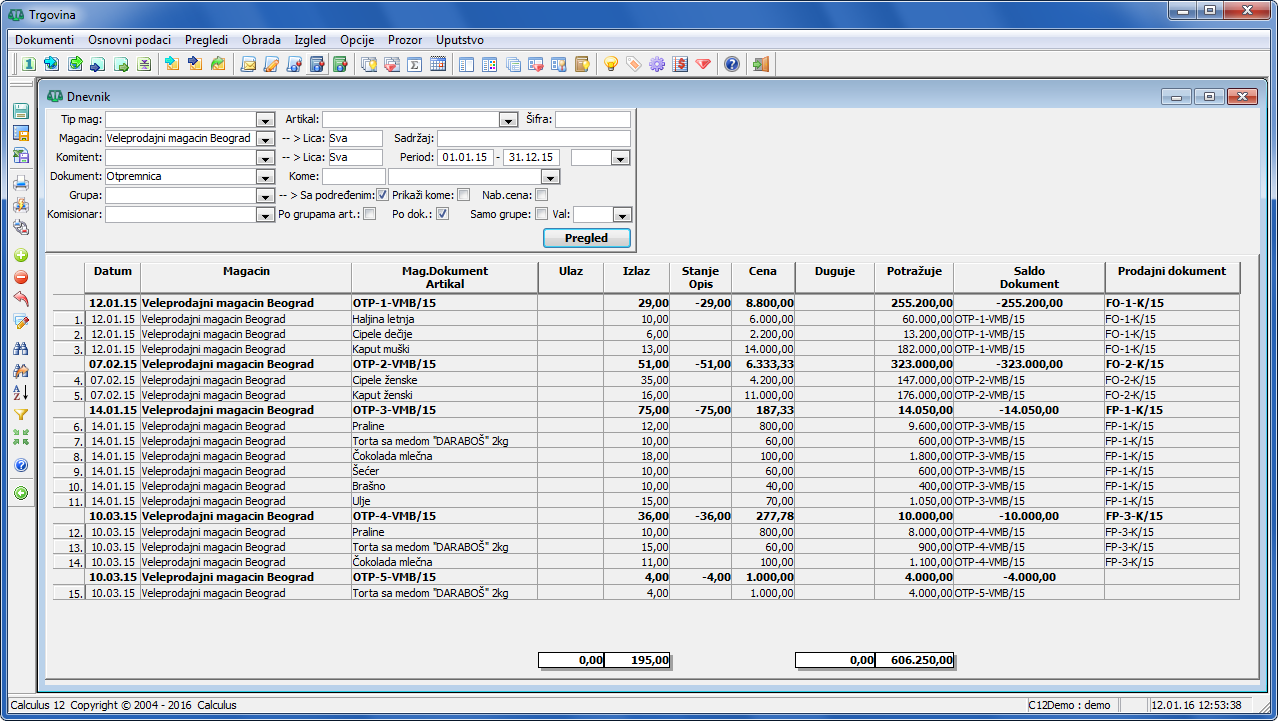This screenshot has height=721, width=1278.
Task: Uncheck the Sa podređenim checkbox
Action: click(x=382, y=196)
